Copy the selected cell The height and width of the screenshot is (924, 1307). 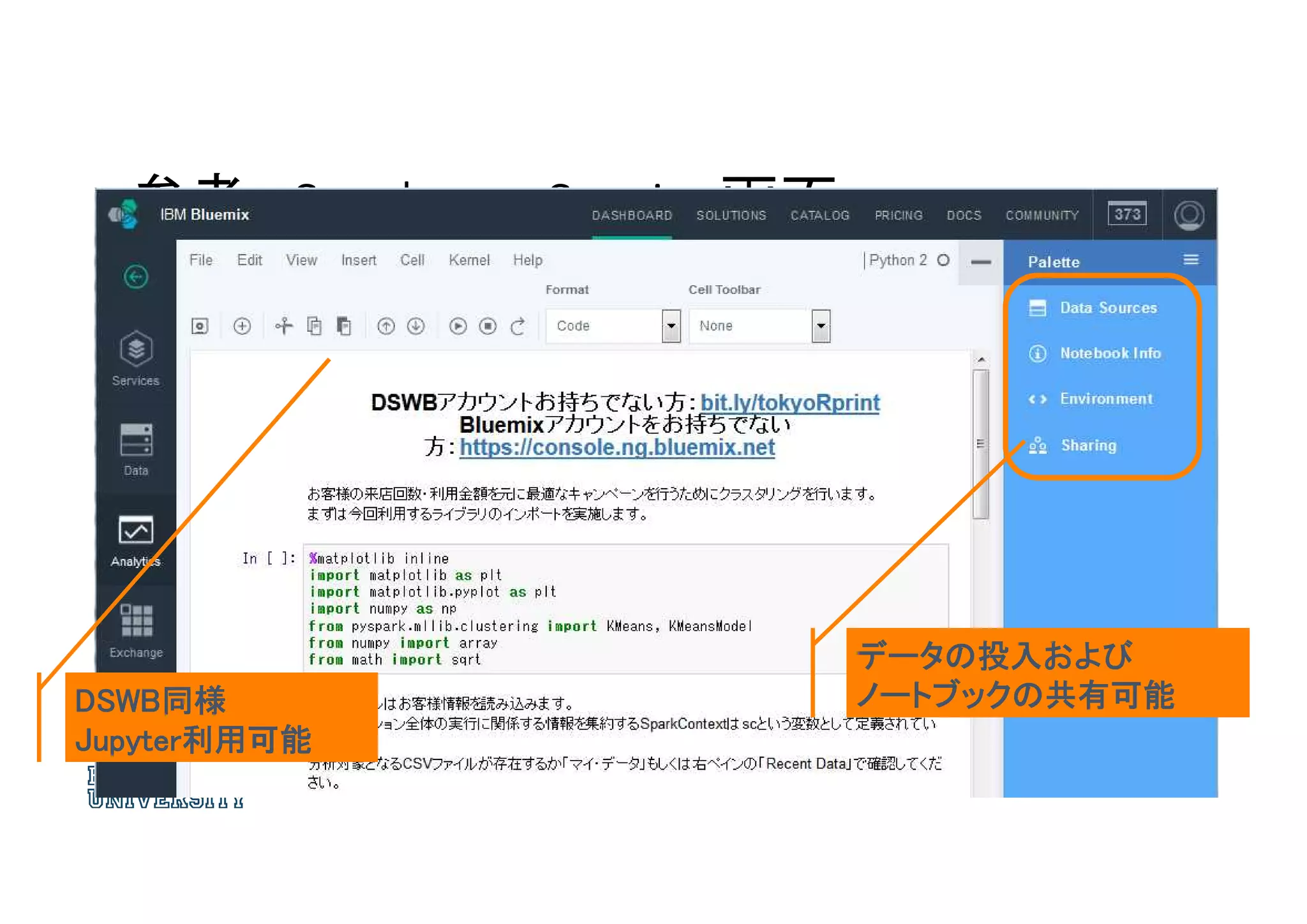tap(314, 326)
